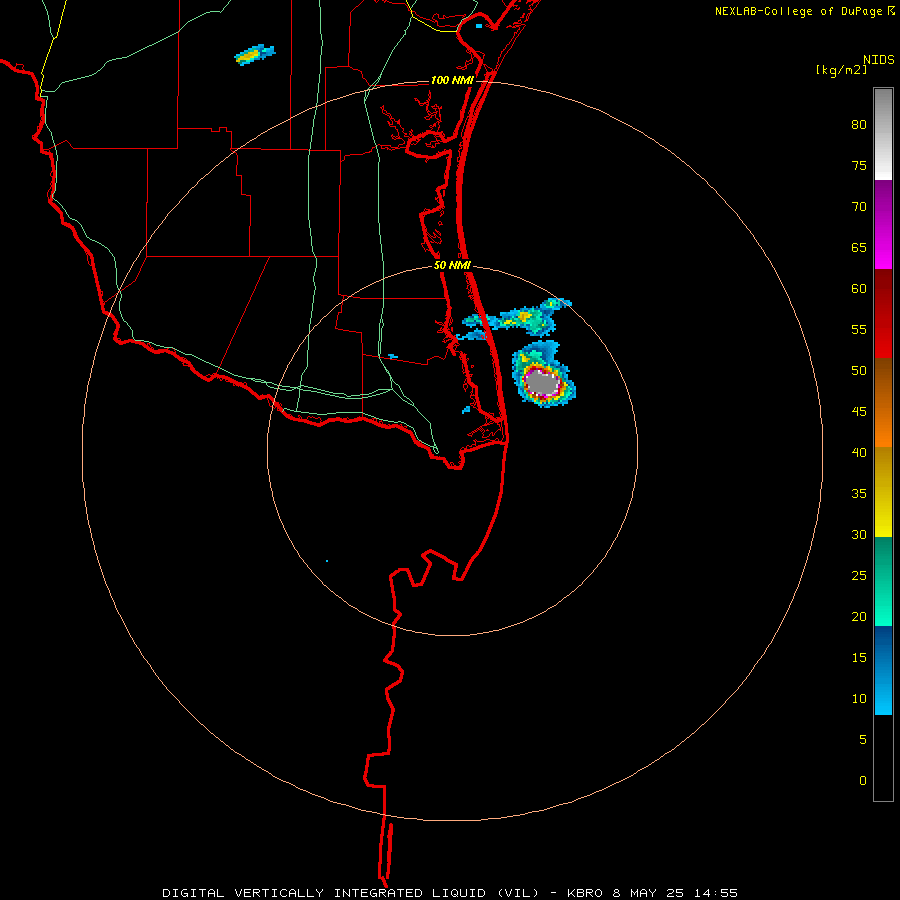Click the 14:55 timestamp in the caption
The width and height of the screenshot is (900, 900).
point(715,893)
